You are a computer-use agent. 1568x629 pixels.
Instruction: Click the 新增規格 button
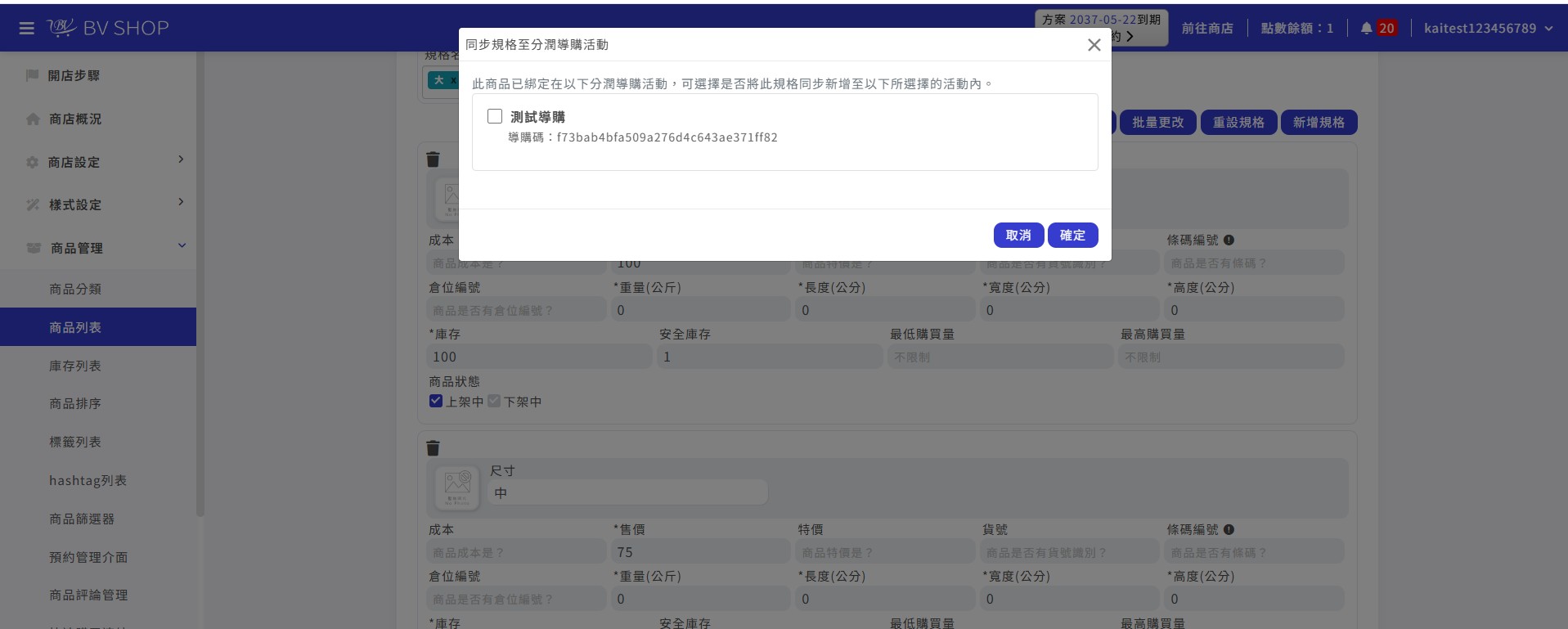(1319, 123)
